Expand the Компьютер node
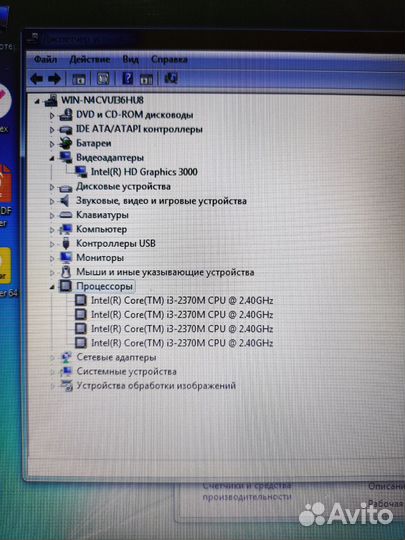Viewport: 405px width, 540px height. click(52, 230)
